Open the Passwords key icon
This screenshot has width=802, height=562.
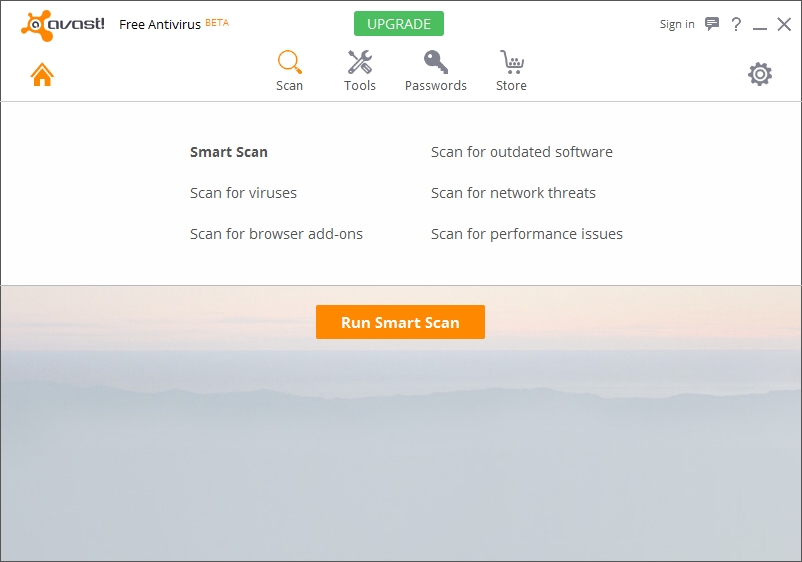click(435, 63)
